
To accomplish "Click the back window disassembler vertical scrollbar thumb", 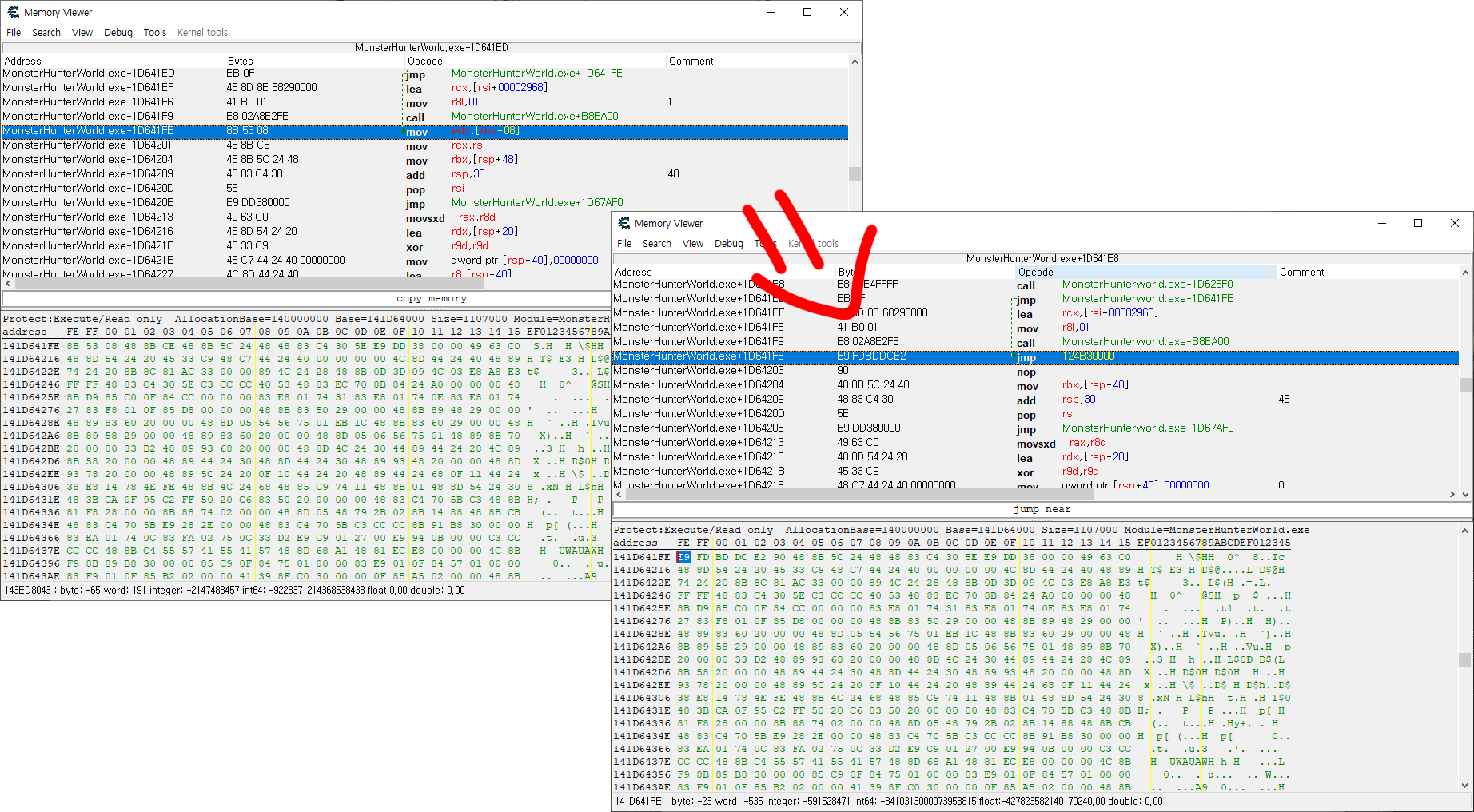I will 855,173.
